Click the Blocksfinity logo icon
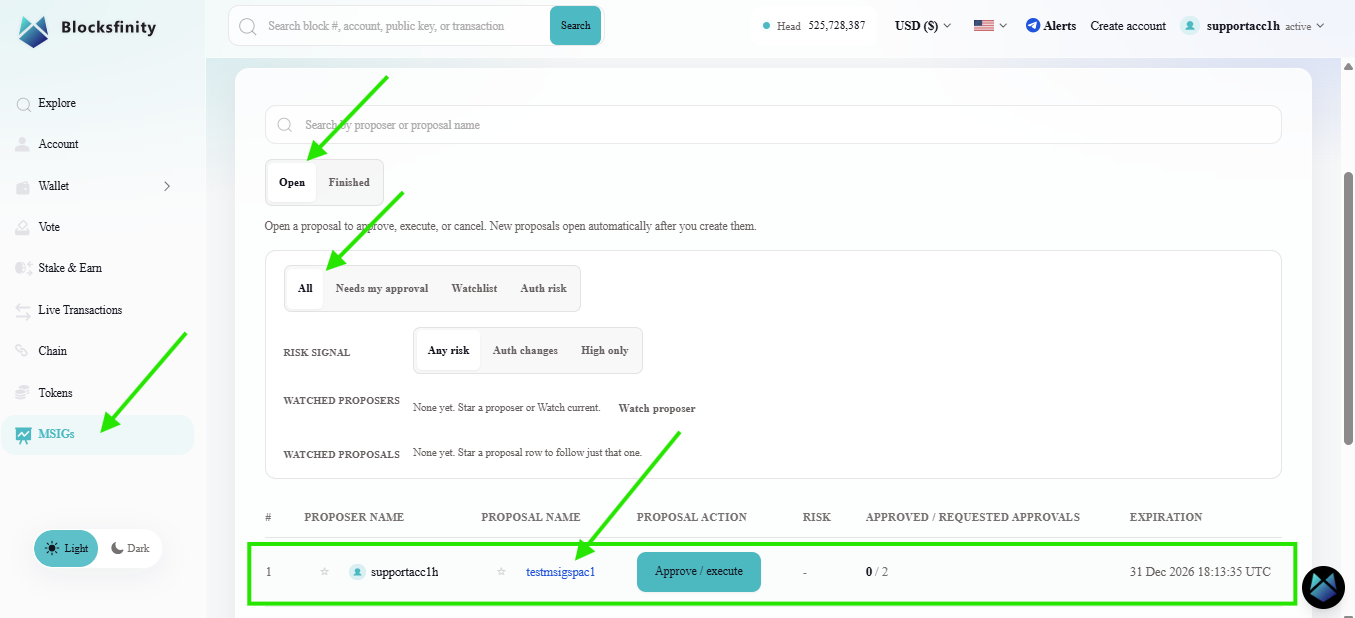The height and width of the screenshot is (618, 1355). pyautogui.click(x=34, y=30)
